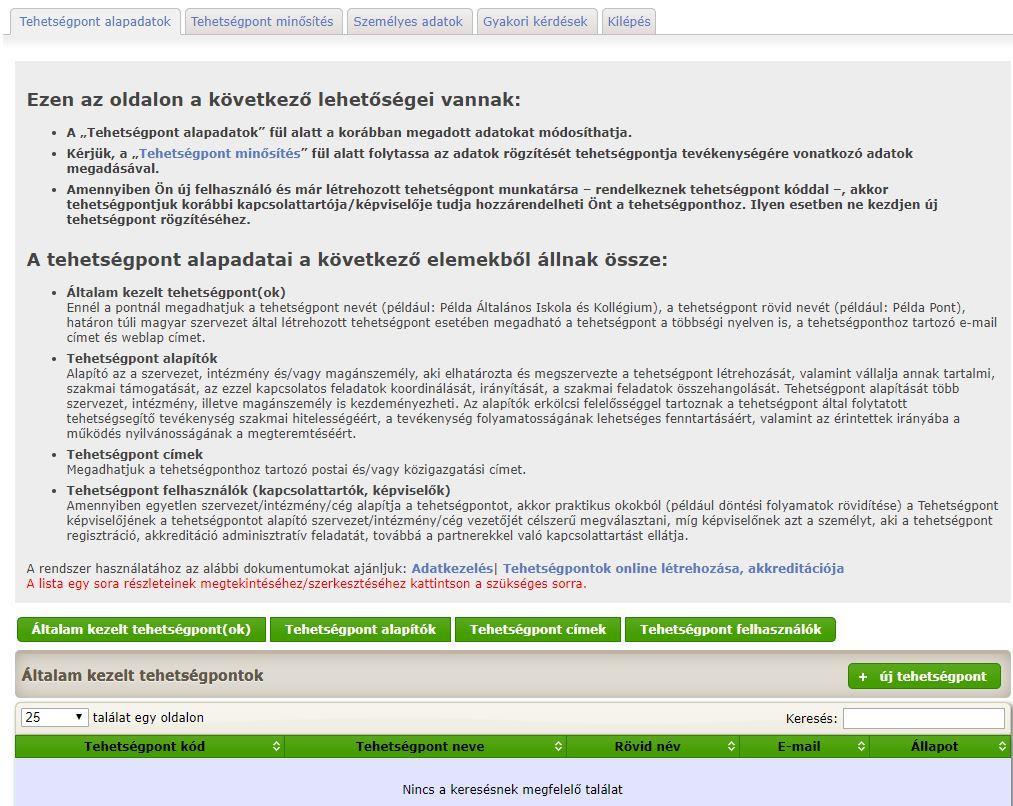Click sort arrows icon in Rövid név header
1013x806 pixels.
(731, 747)
